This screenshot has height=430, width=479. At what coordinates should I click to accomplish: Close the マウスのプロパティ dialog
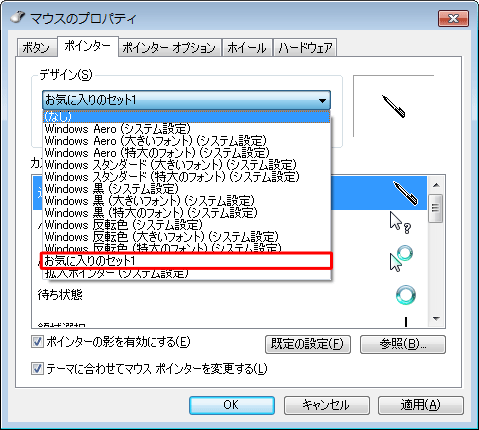click(x=453, y=18)
